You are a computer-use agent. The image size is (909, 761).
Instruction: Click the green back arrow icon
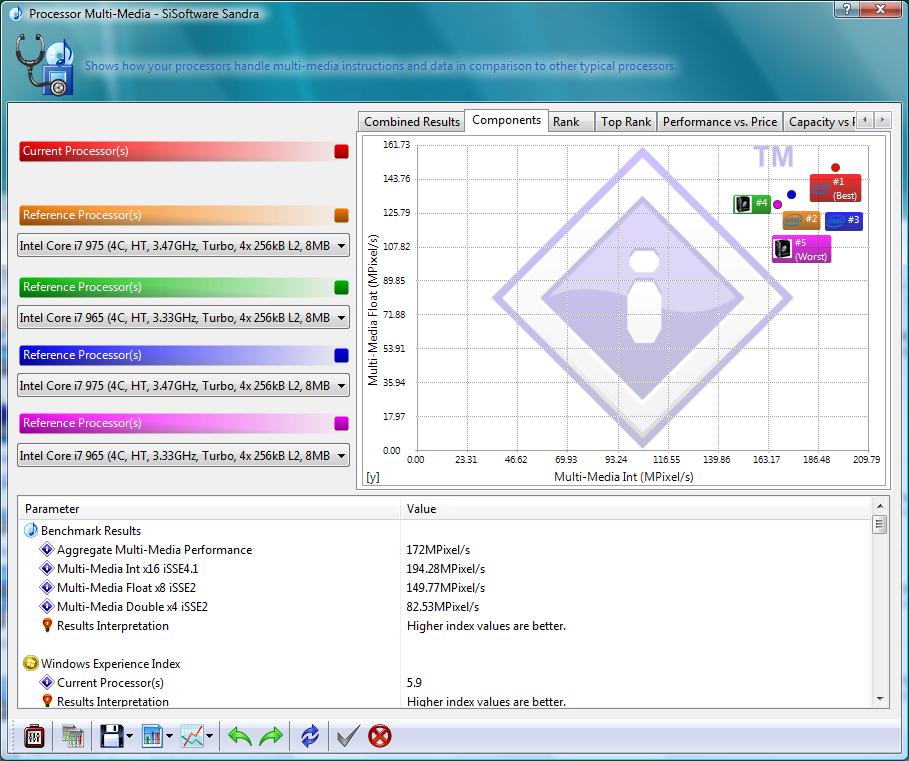click(240, 737)
